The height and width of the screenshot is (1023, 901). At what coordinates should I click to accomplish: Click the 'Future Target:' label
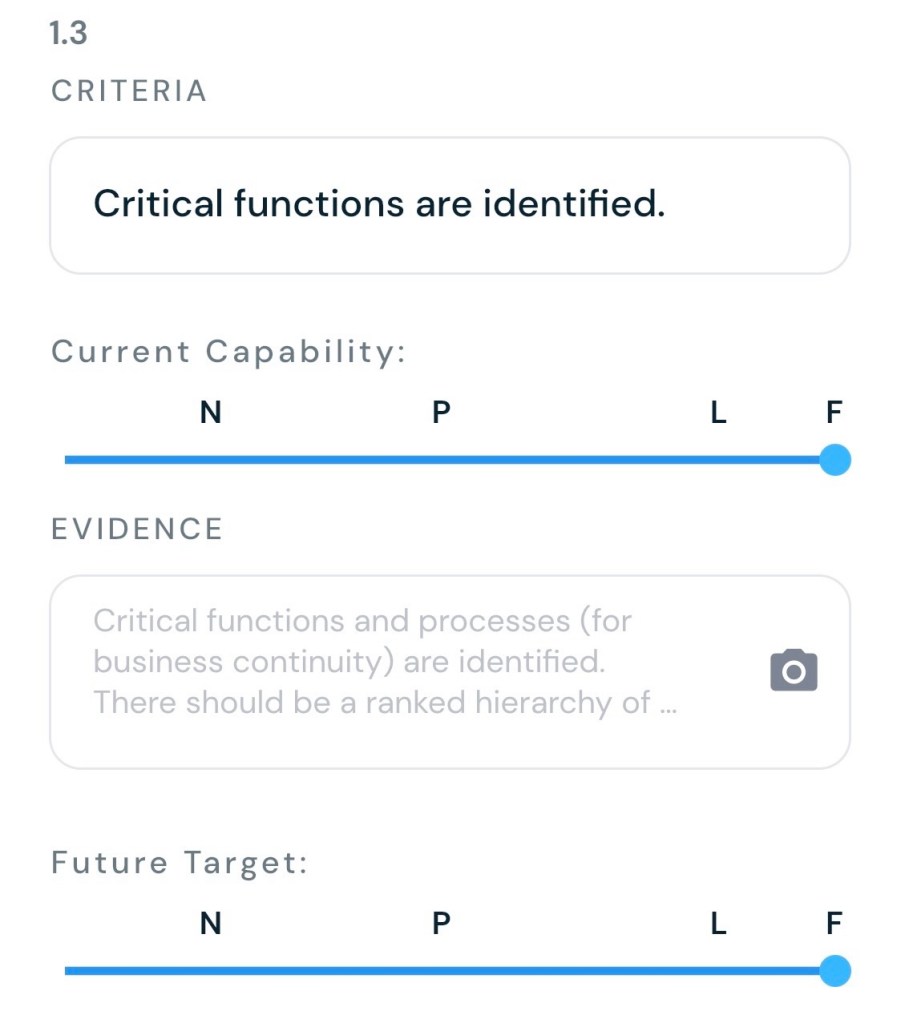(x=179, y=862)
